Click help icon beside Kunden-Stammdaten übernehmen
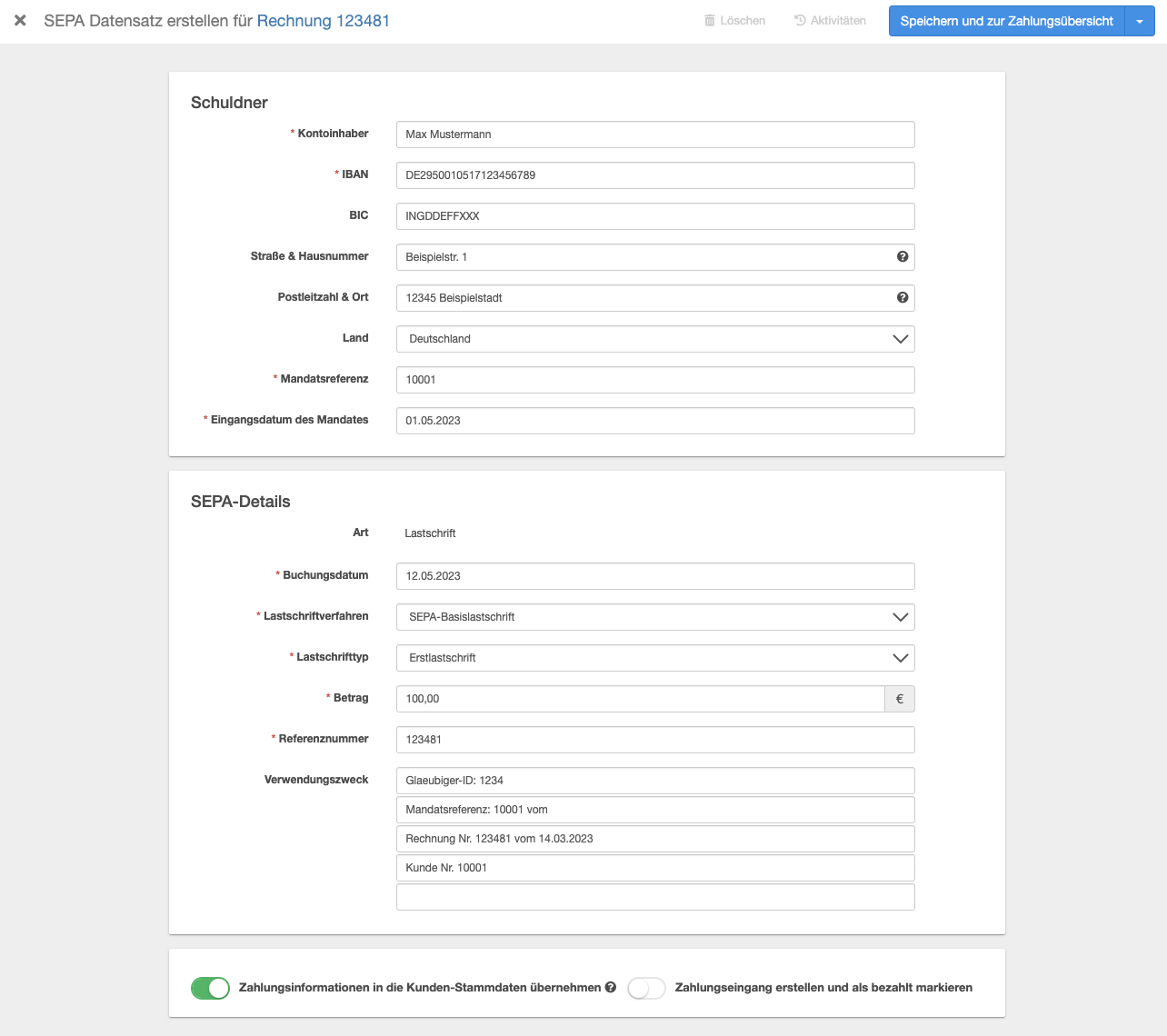The width and height of the screenshot is (1167, 1036). tap(611, 988)
